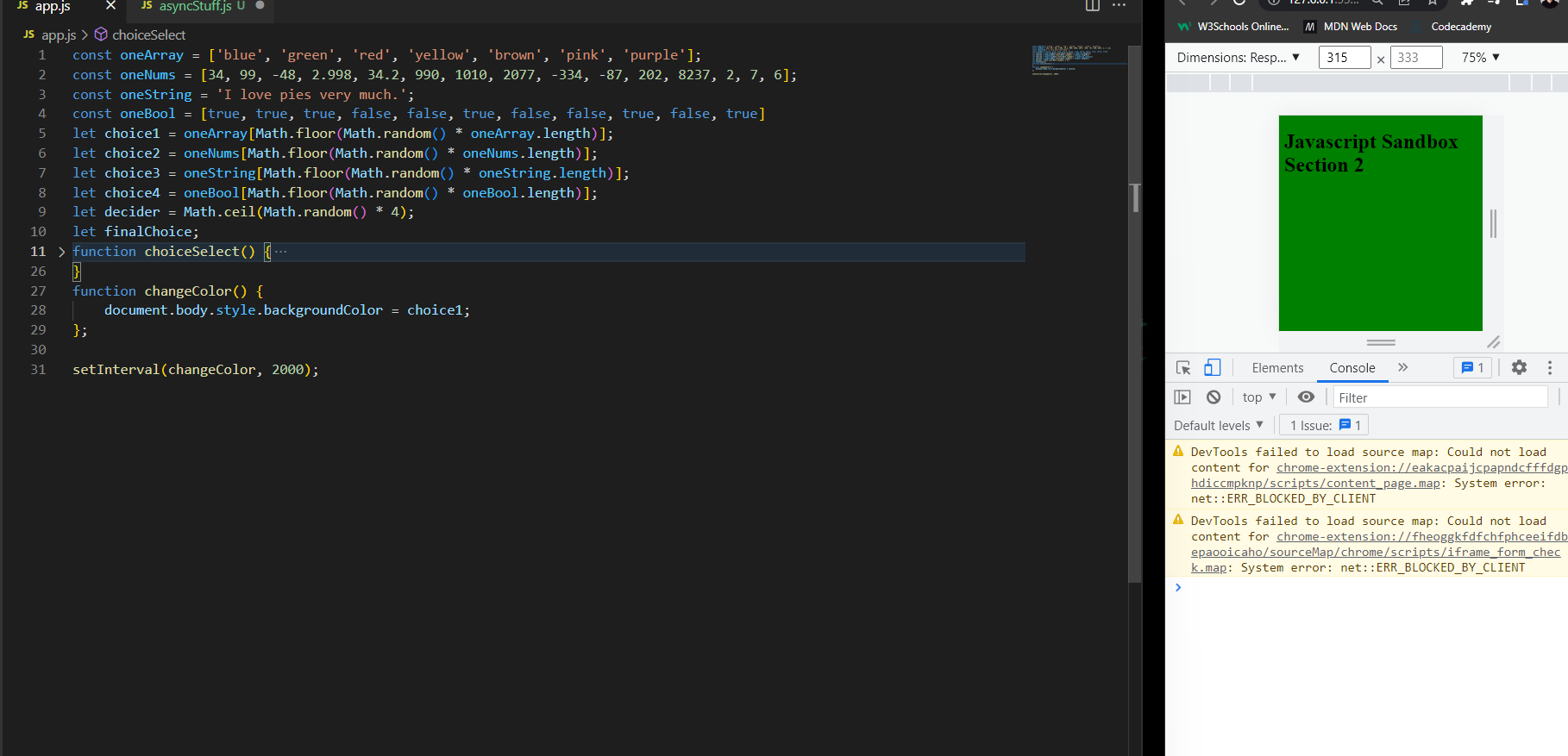Click the viewport width field showing 315

click(x=1344, y=58)
